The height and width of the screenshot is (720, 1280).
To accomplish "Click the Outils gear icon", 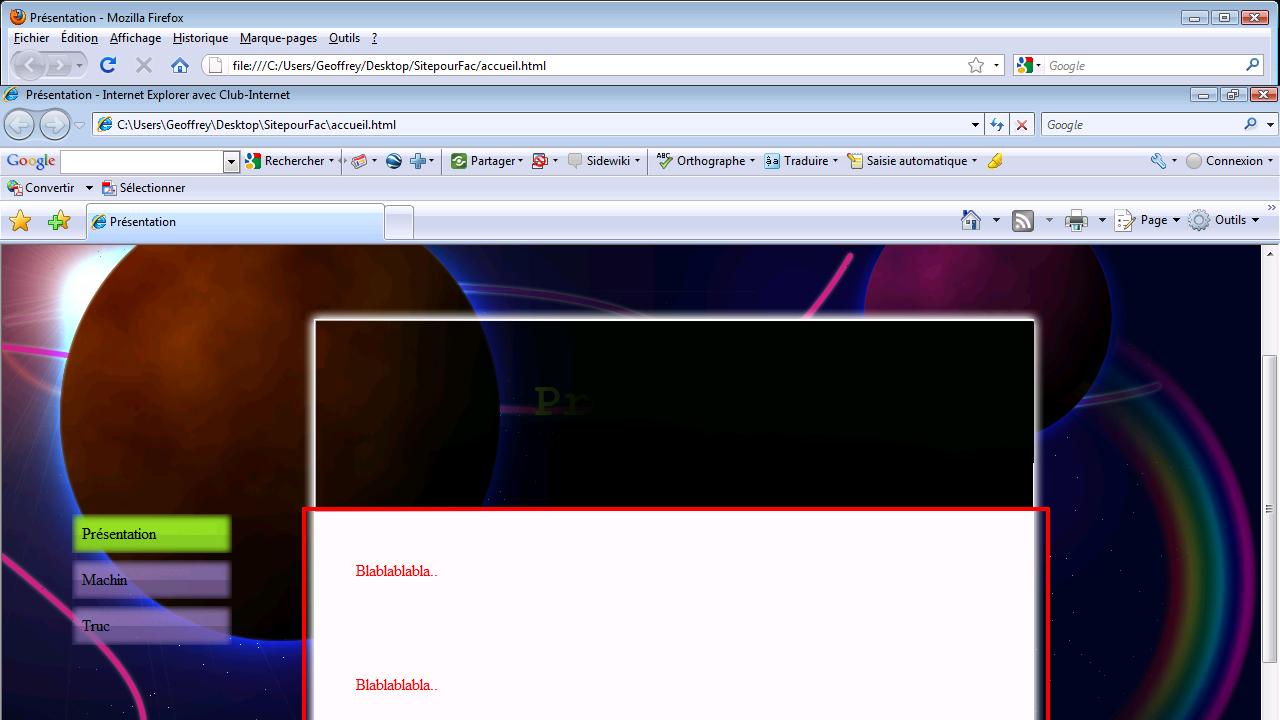I will (x=1199, y=221).
